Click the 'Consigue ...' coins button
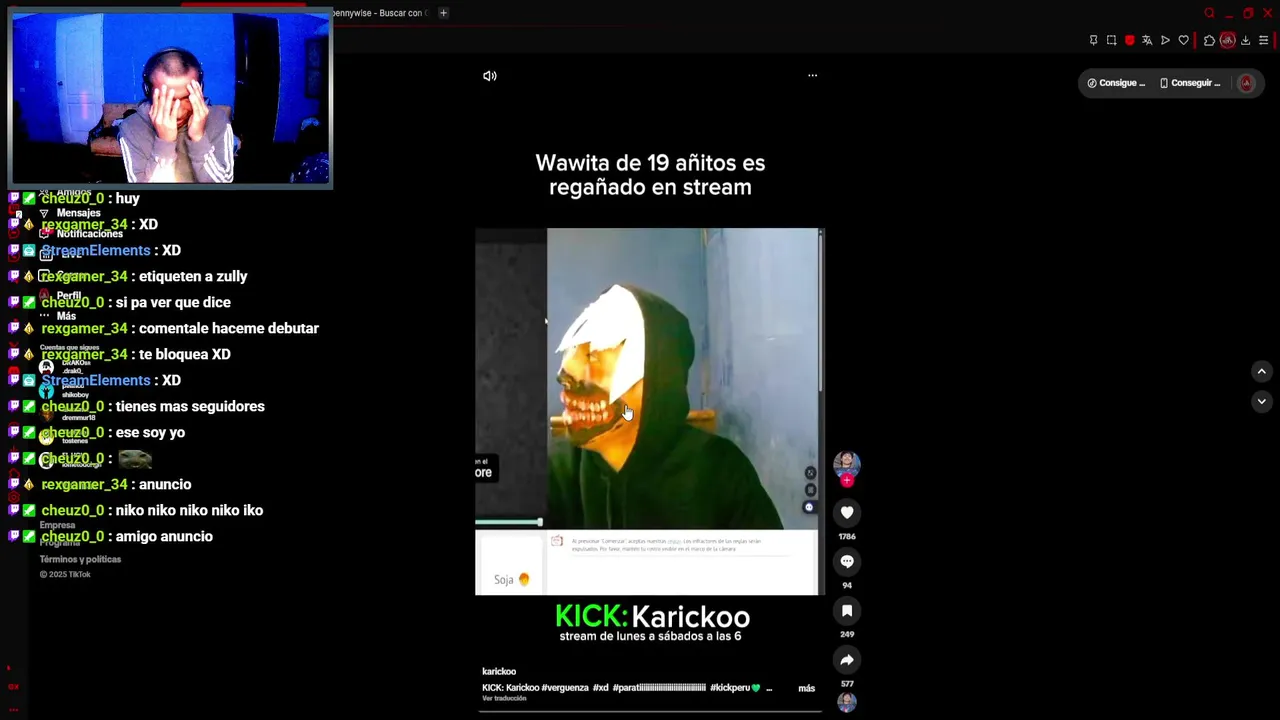Image resolution: width=1280 pixels, height=720 pixels. click(1116, 83)
